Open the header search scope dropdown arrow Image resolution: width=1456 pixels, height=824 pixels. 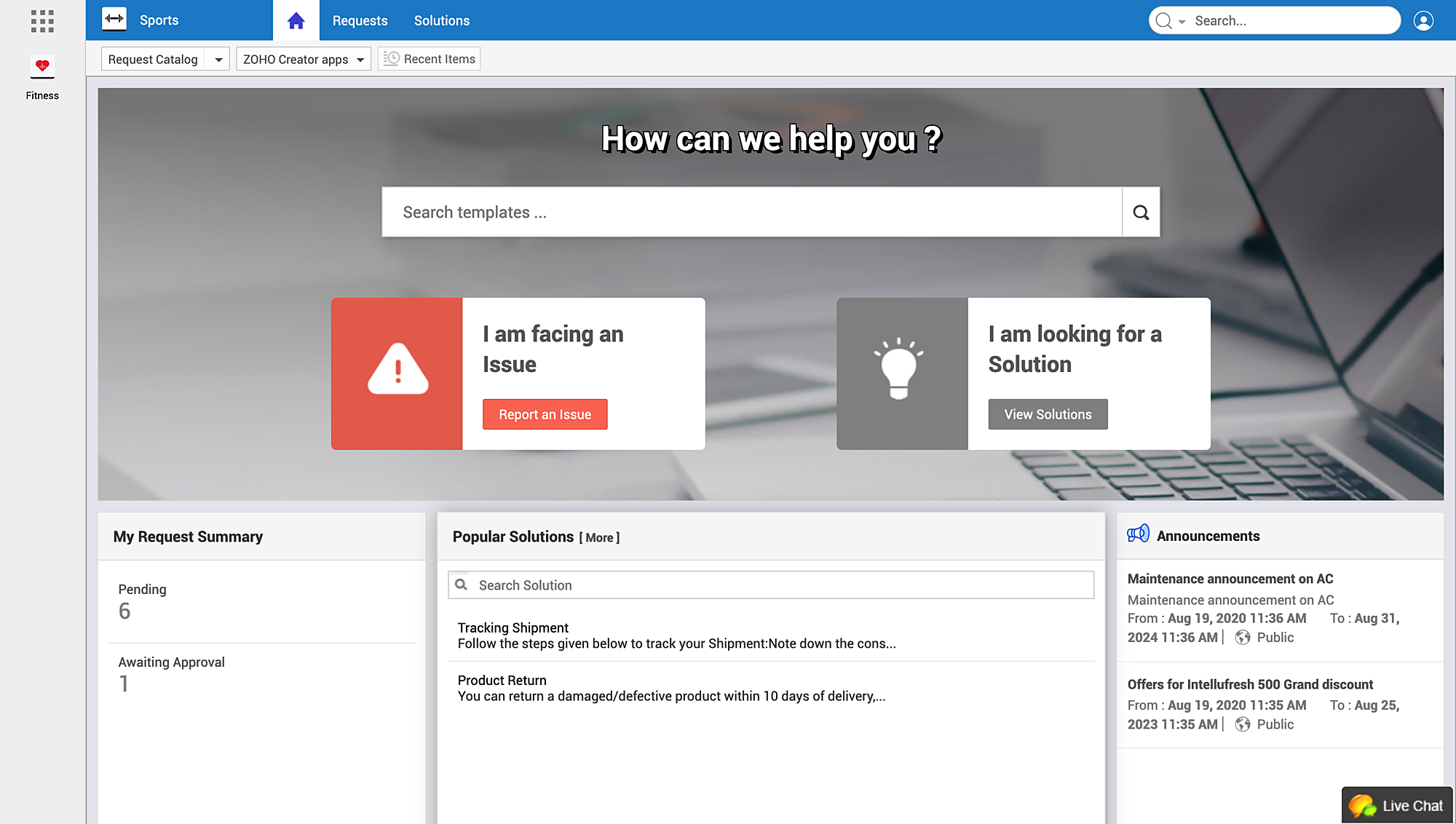1182,22
